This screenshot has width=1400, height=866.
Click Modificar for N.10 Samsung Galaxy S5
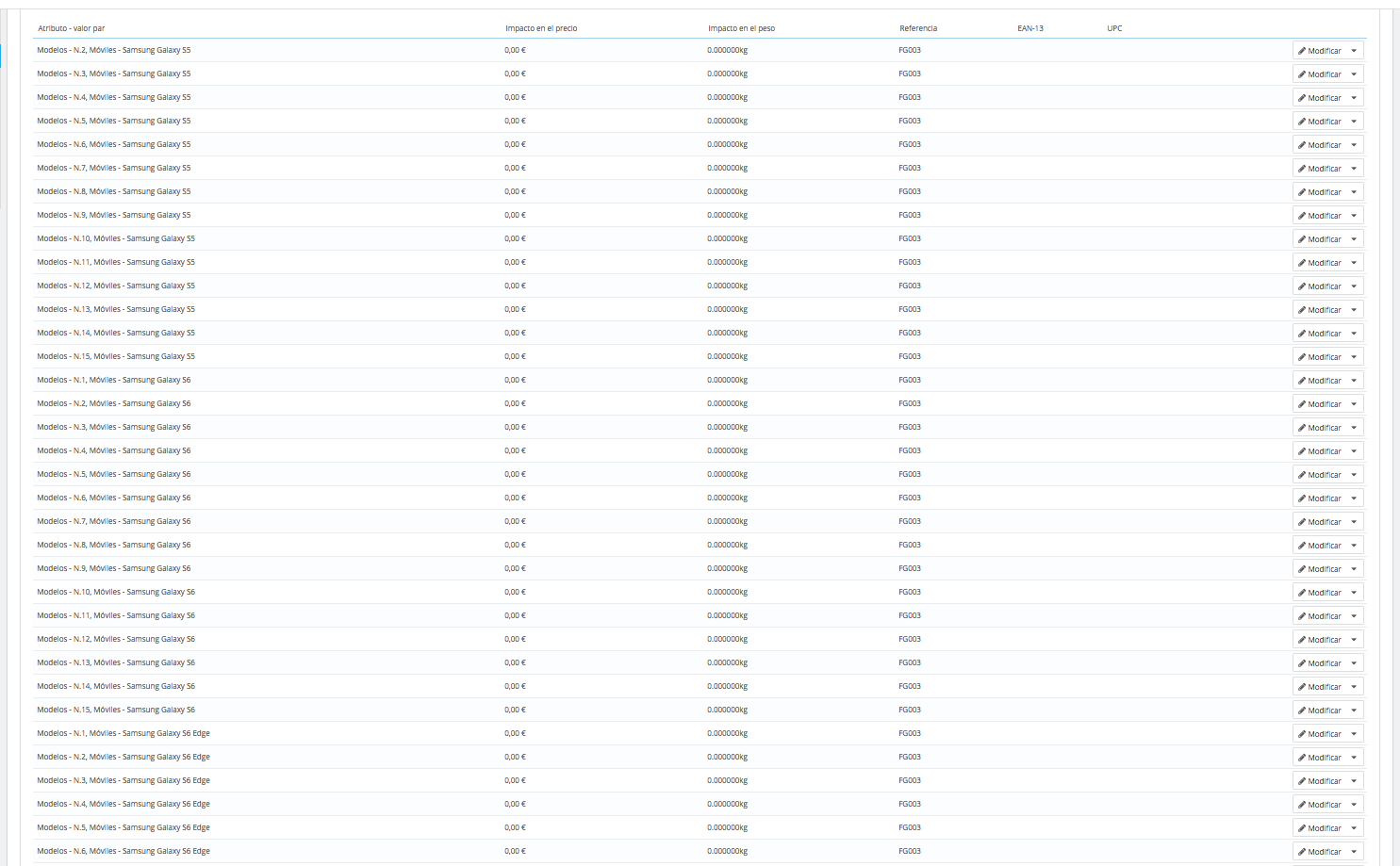click(x=1319, y=239)
